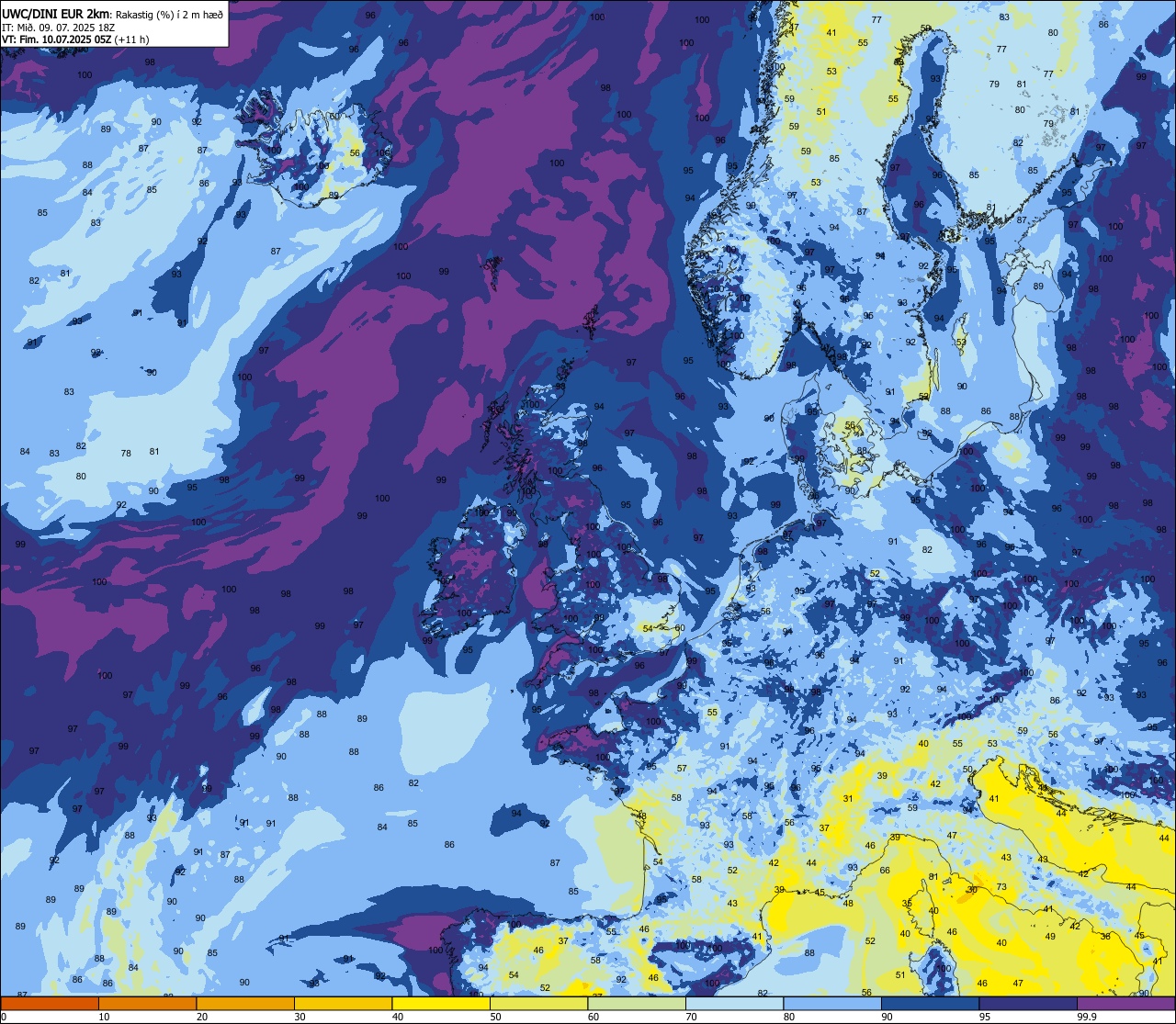Pick the light green 60–70 legend swatch
1176x1024 pixels.
click(637, 1003)
